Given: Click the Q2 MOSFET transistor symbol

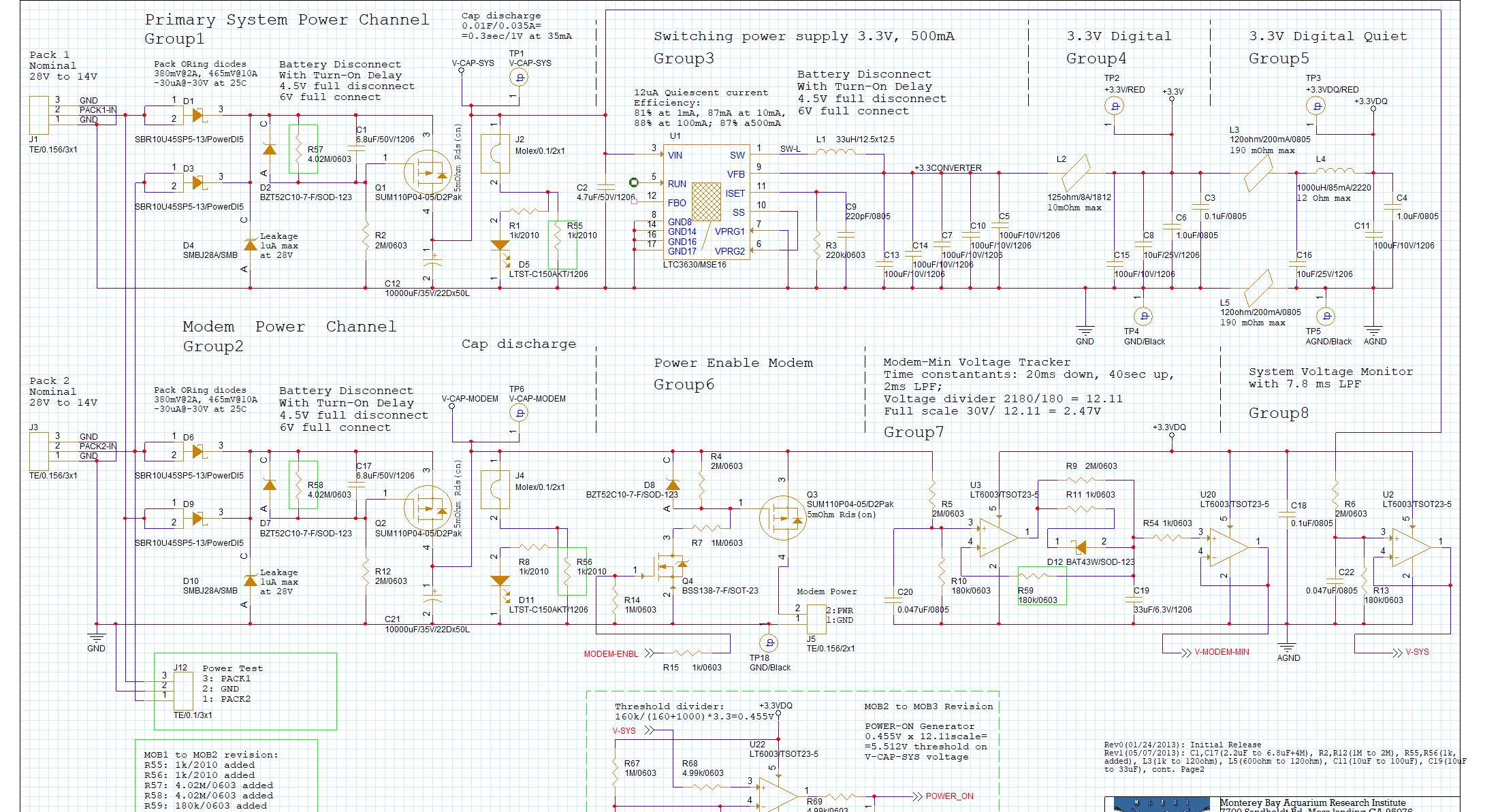Looking at the screenshot, I should pyautogui.click(x=428, y=508).
